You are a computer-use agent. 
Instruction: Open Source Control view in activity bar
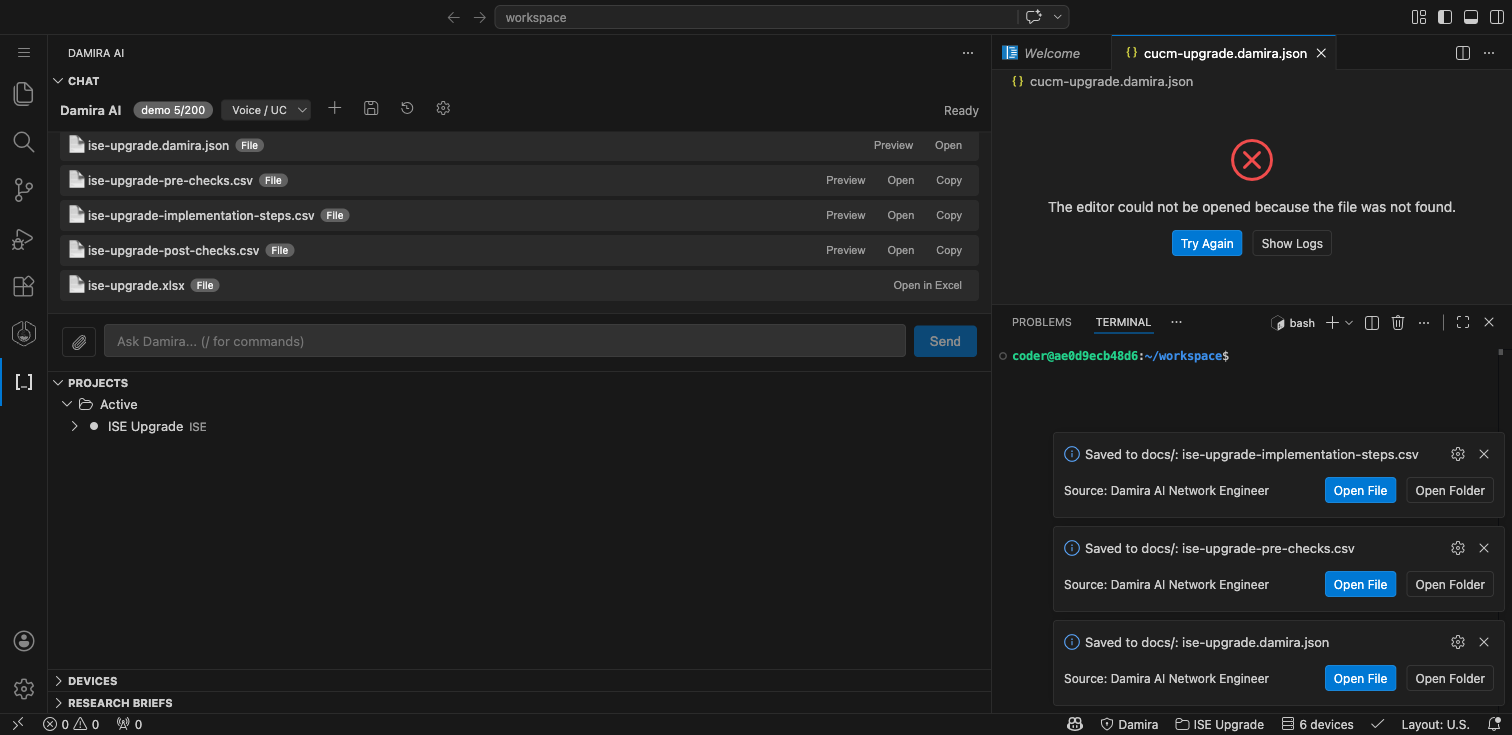[23, 189]
